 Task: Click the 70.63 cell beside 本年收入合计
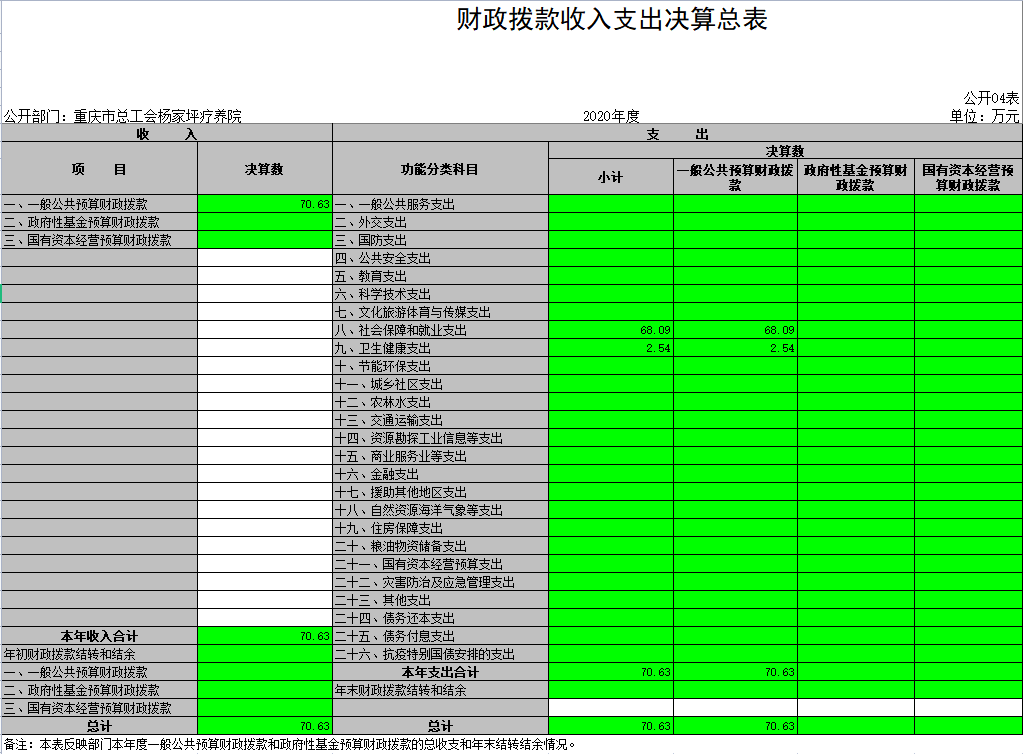click(264, 636)
